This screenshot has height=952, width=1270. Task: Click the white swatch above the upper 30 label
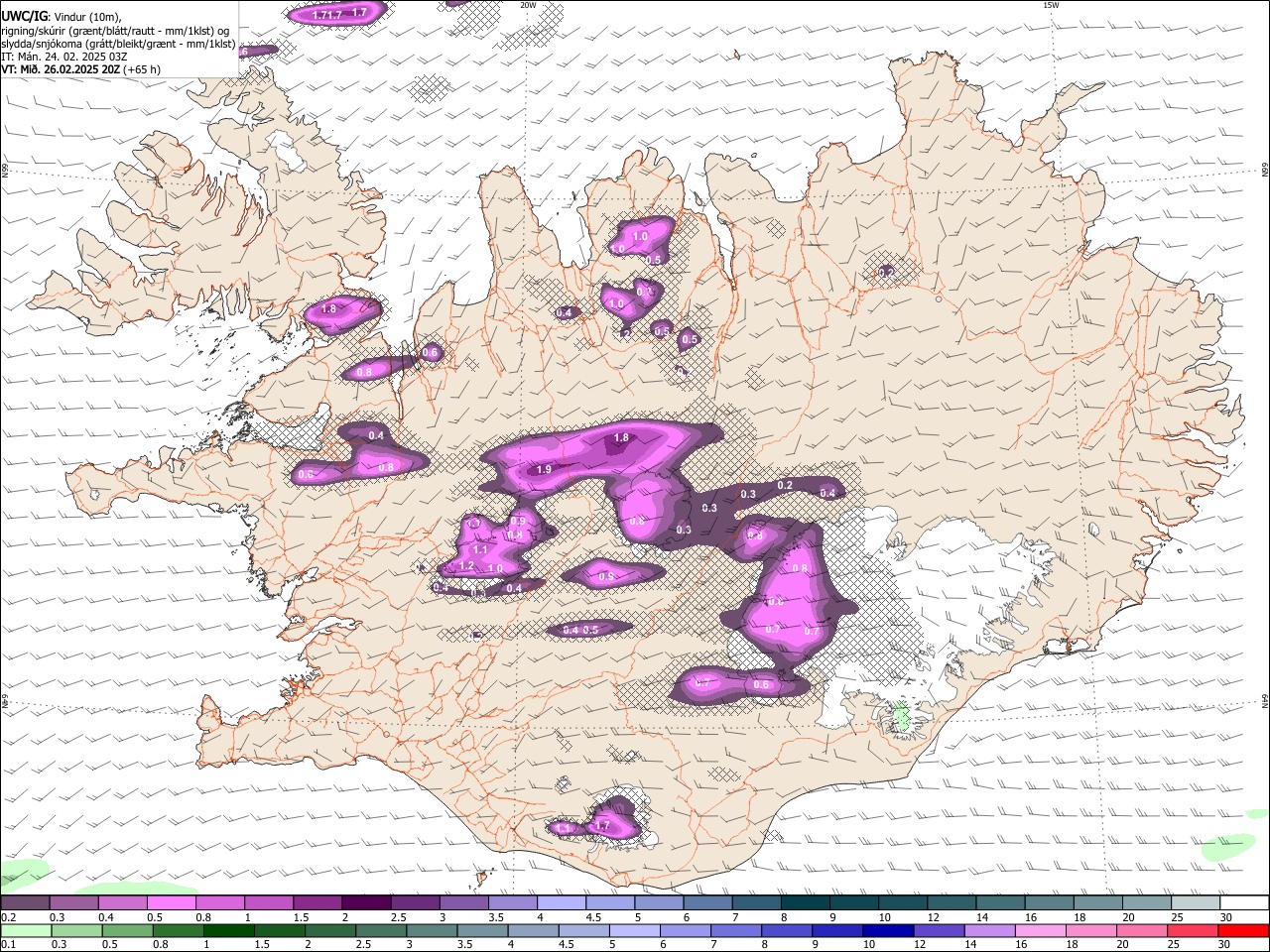tap(1242, 903)
